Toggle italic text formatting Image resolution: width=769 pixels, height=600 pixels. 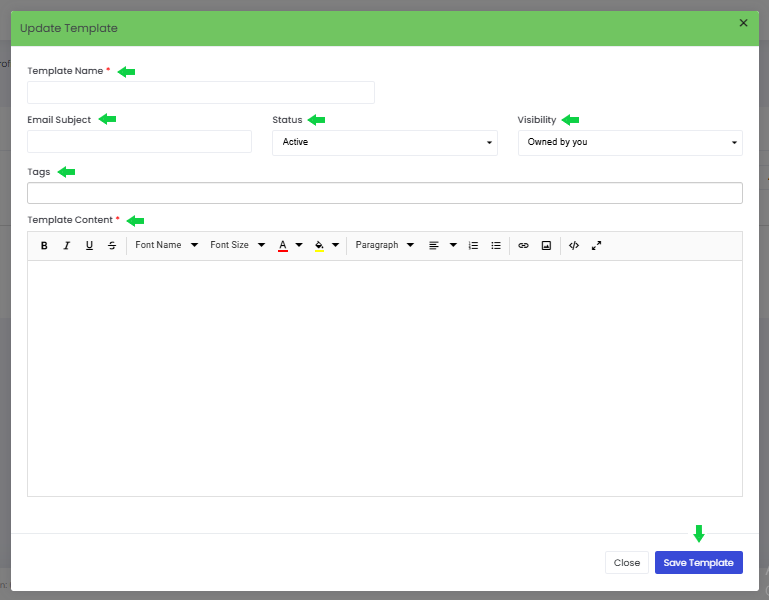67,245
